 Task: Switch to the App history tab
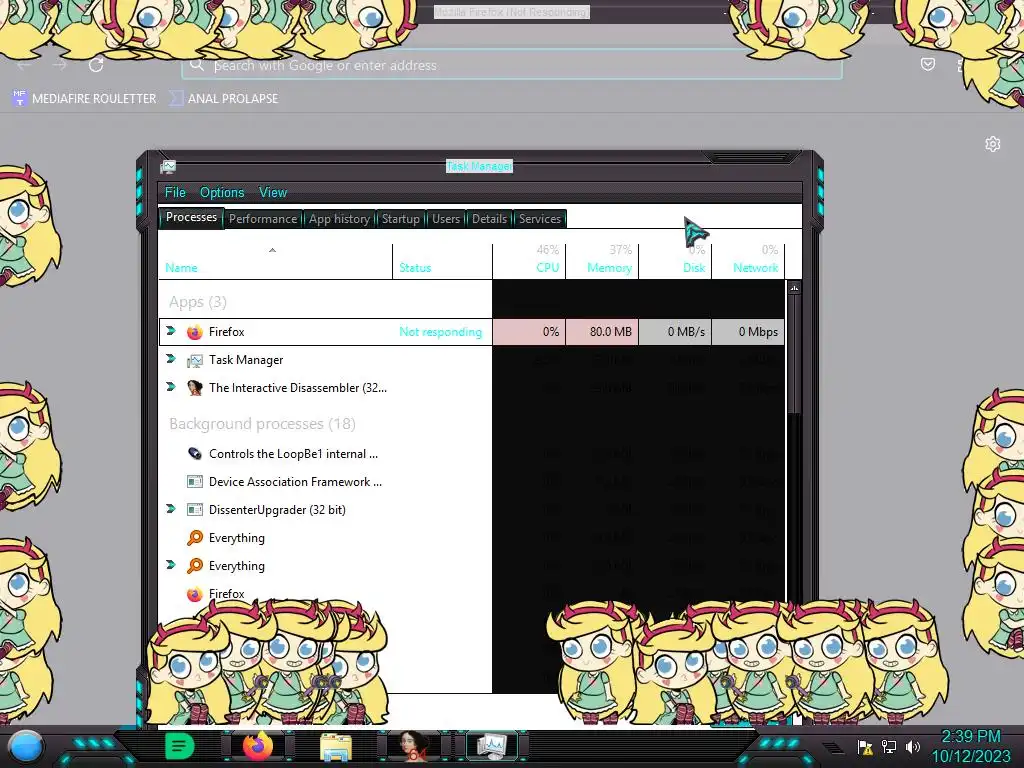coord(339,219)
